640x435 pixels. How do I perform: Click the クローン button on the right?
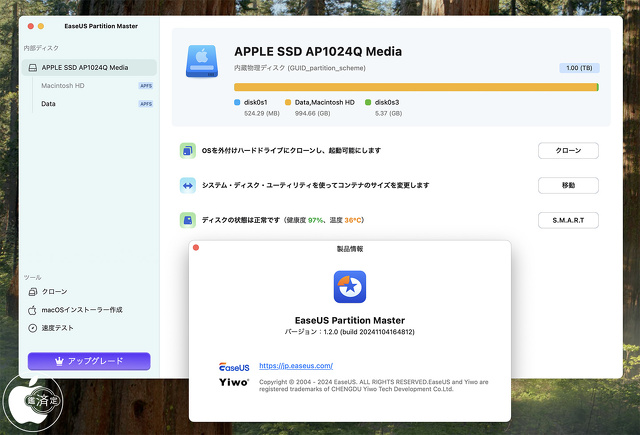pyautogui.click(x=568, y=151)
